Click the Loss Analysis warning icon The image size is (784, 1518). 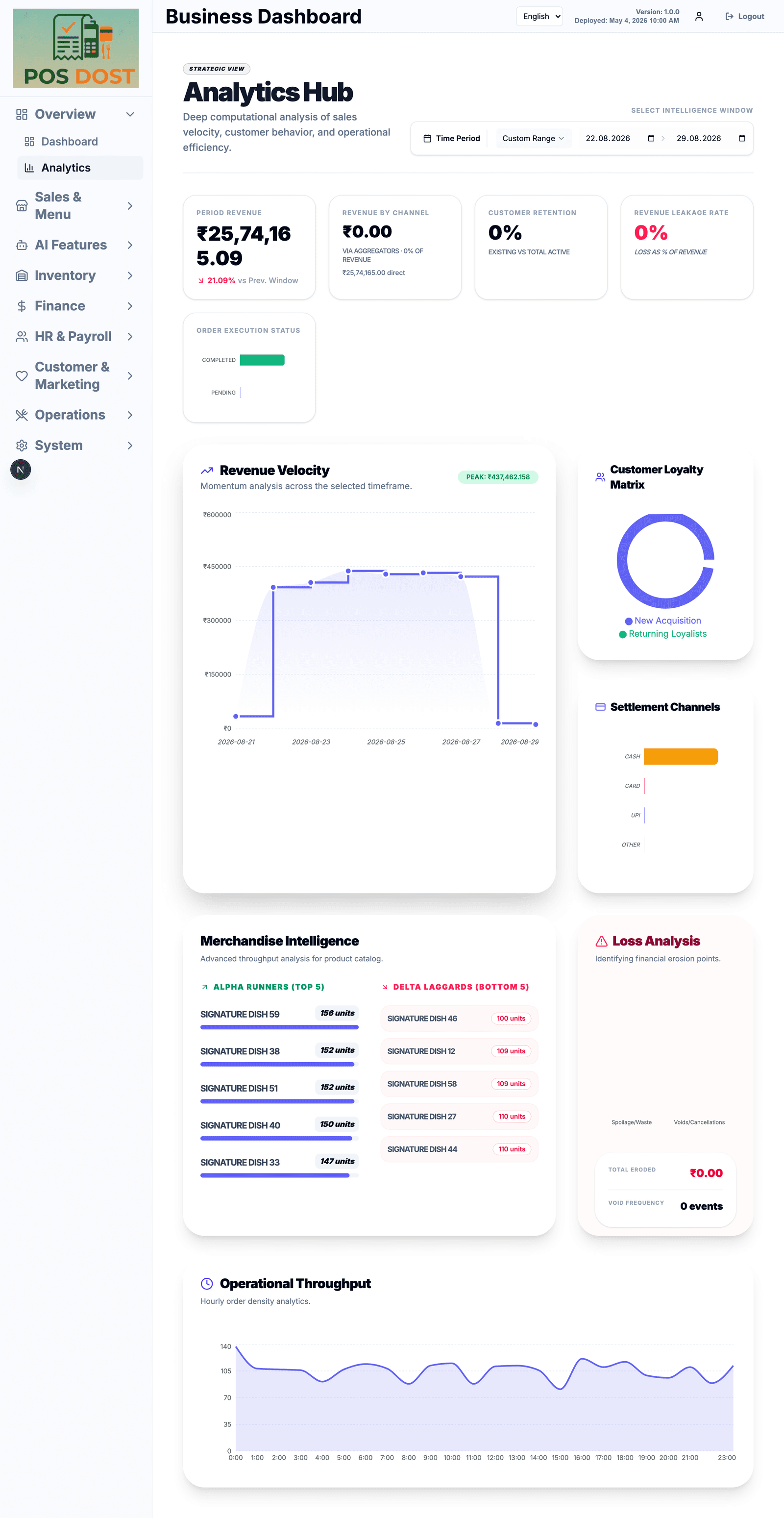(601, 941)
